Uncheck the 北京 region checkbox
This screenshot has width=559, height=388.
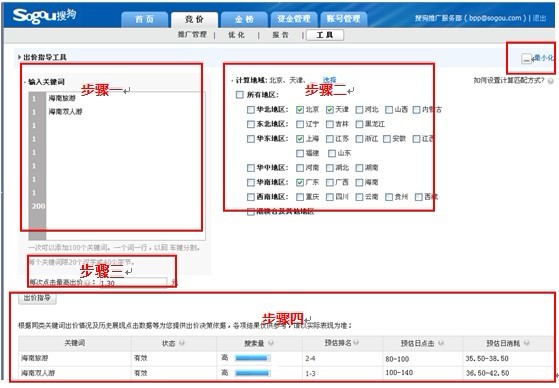[300, 109]
